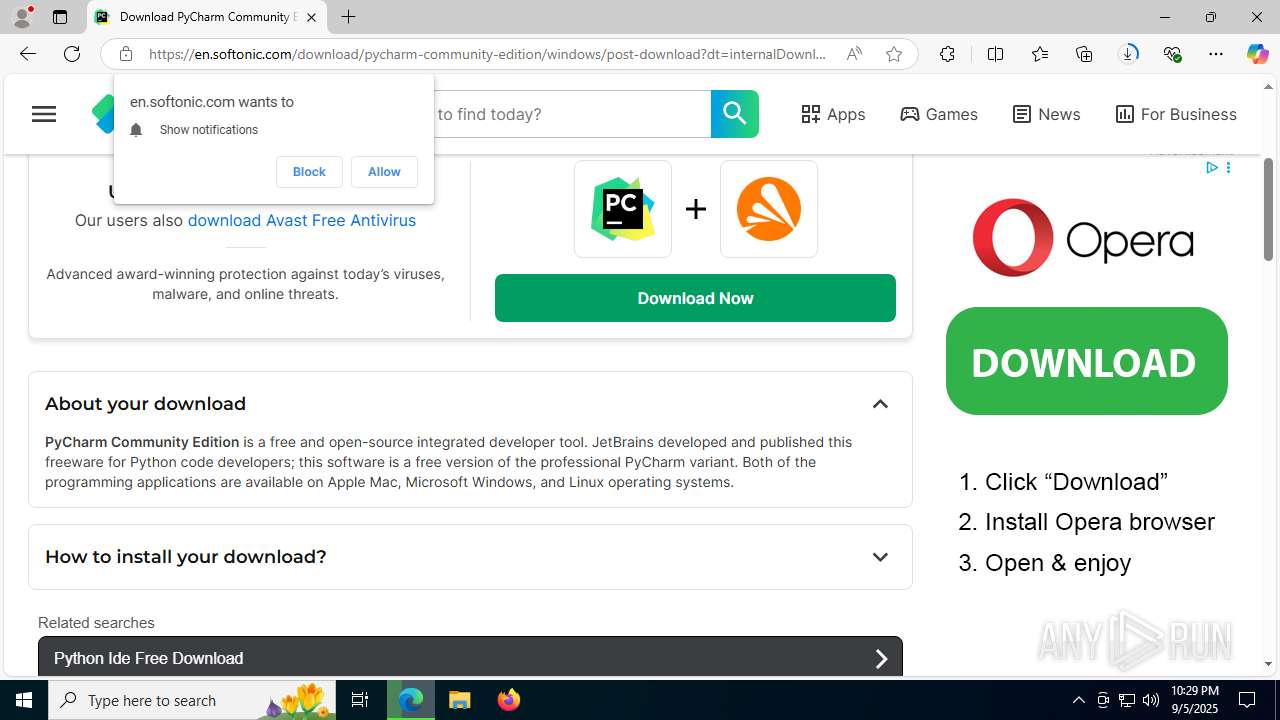Screen dimensions: 1280x720
Task: Open Firefox from taskbar
Action: tap(509, 700)
